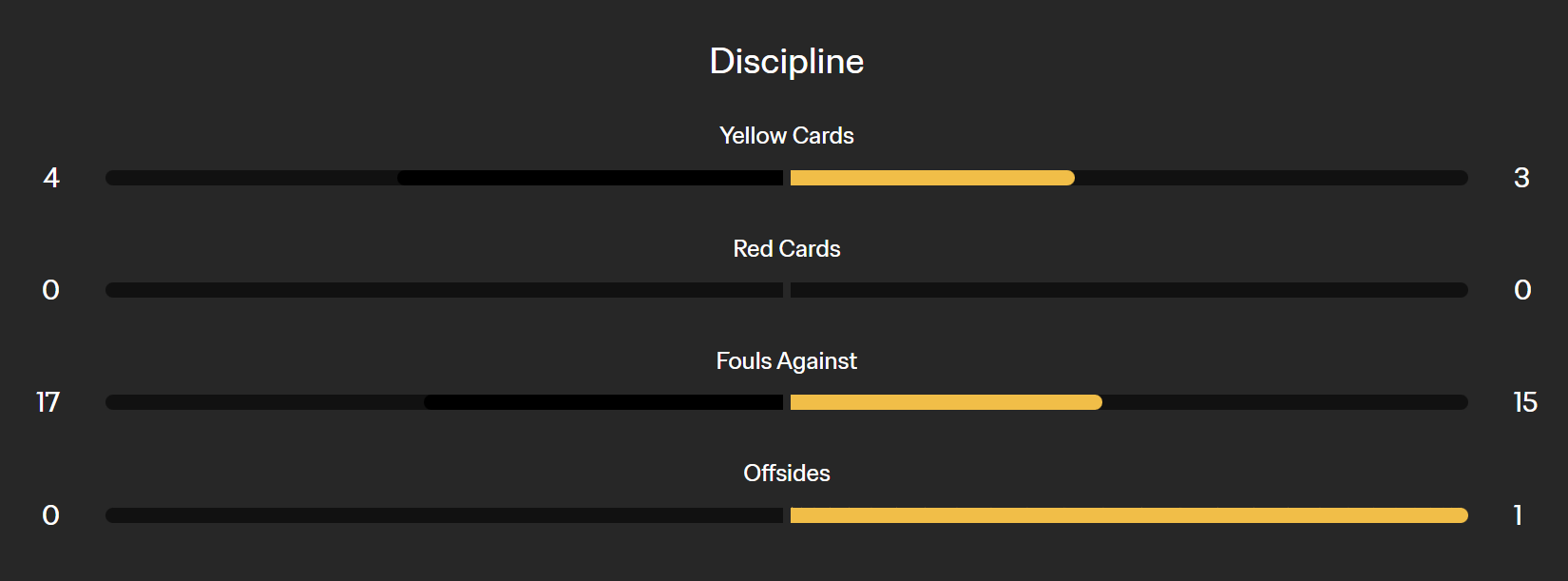The image size is (1568, 581).
Task: Click the black filled Fouls Against bar
Action: (603, 402)
